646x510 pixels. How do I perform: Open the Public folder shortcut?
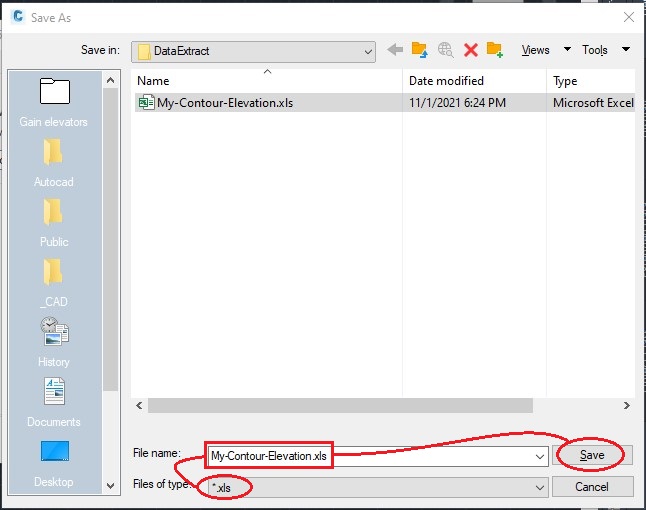54,223
